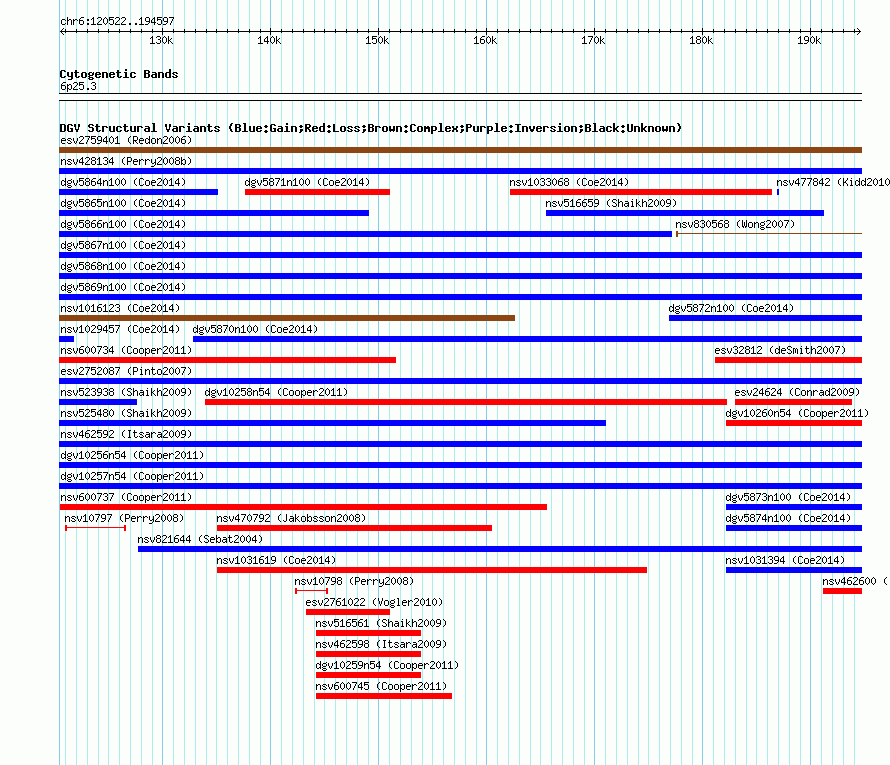Click nsv1016123 (Coe2014) complex variant label
The height and width of the screenshot is (765, 890).
[x=120, y=308]
